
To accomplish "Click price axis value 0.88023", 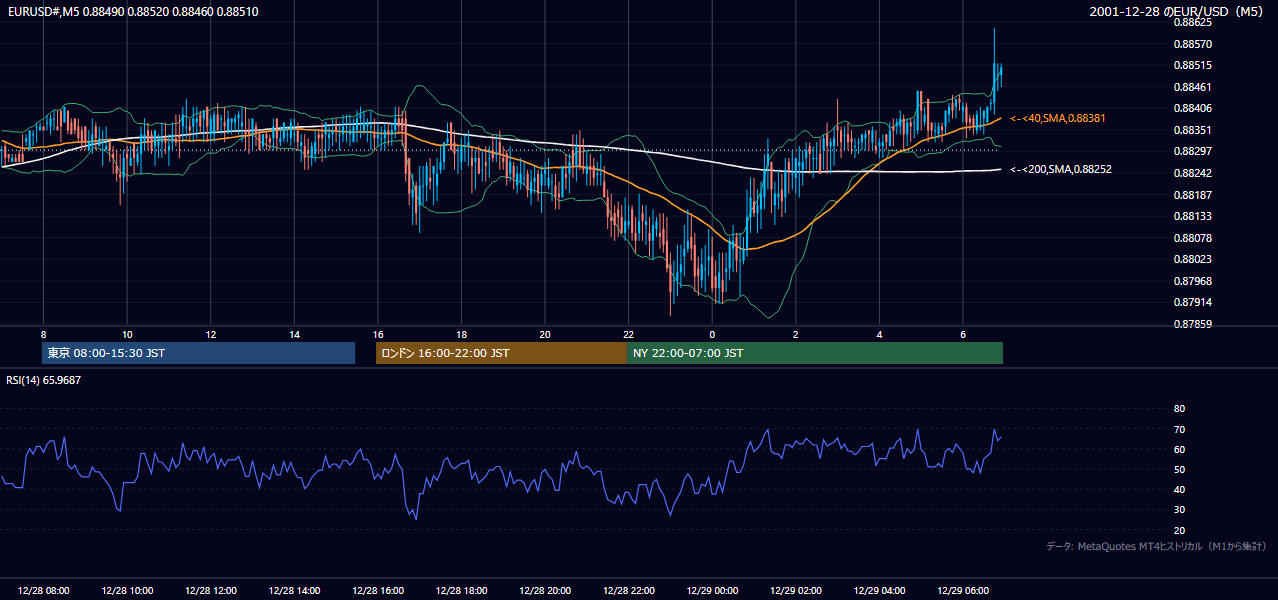I will coord(1192,259).
